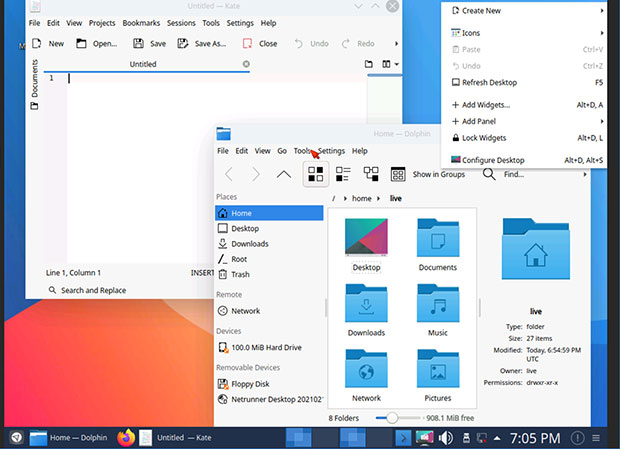
Task: Expand Kate toolbar overflow arrow
Action: 396,43
